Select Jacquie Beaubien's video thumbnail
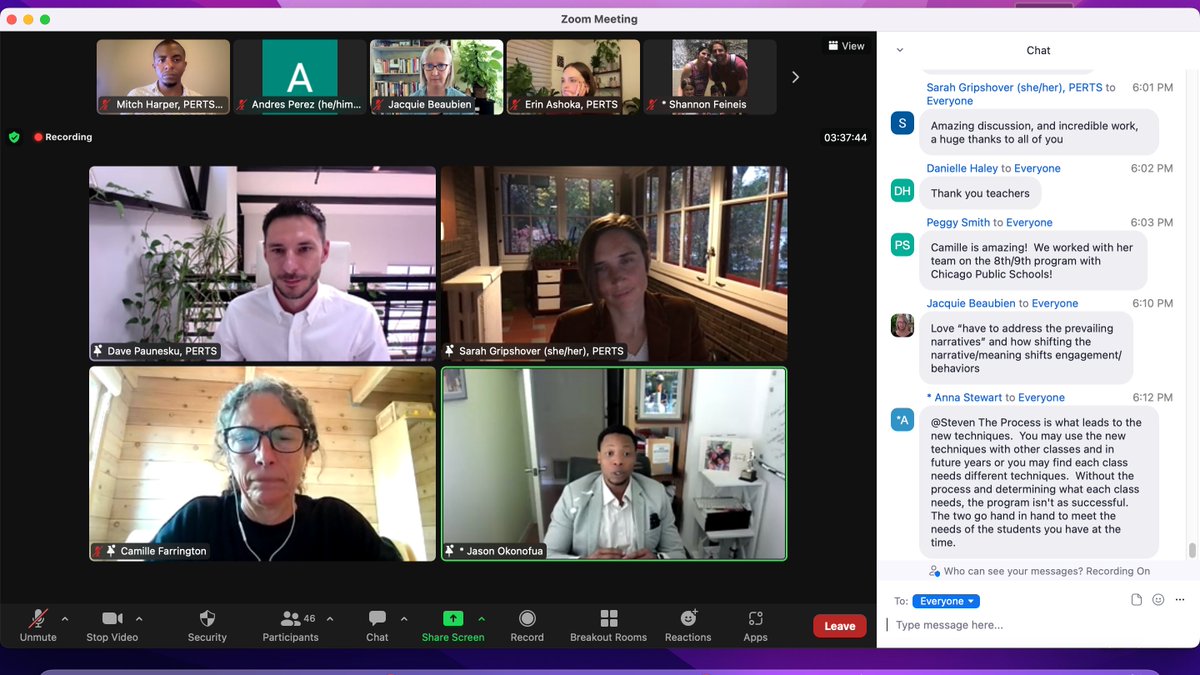Screen dimensions: 1200x675 pyautogui.click(x=436, y=77)
